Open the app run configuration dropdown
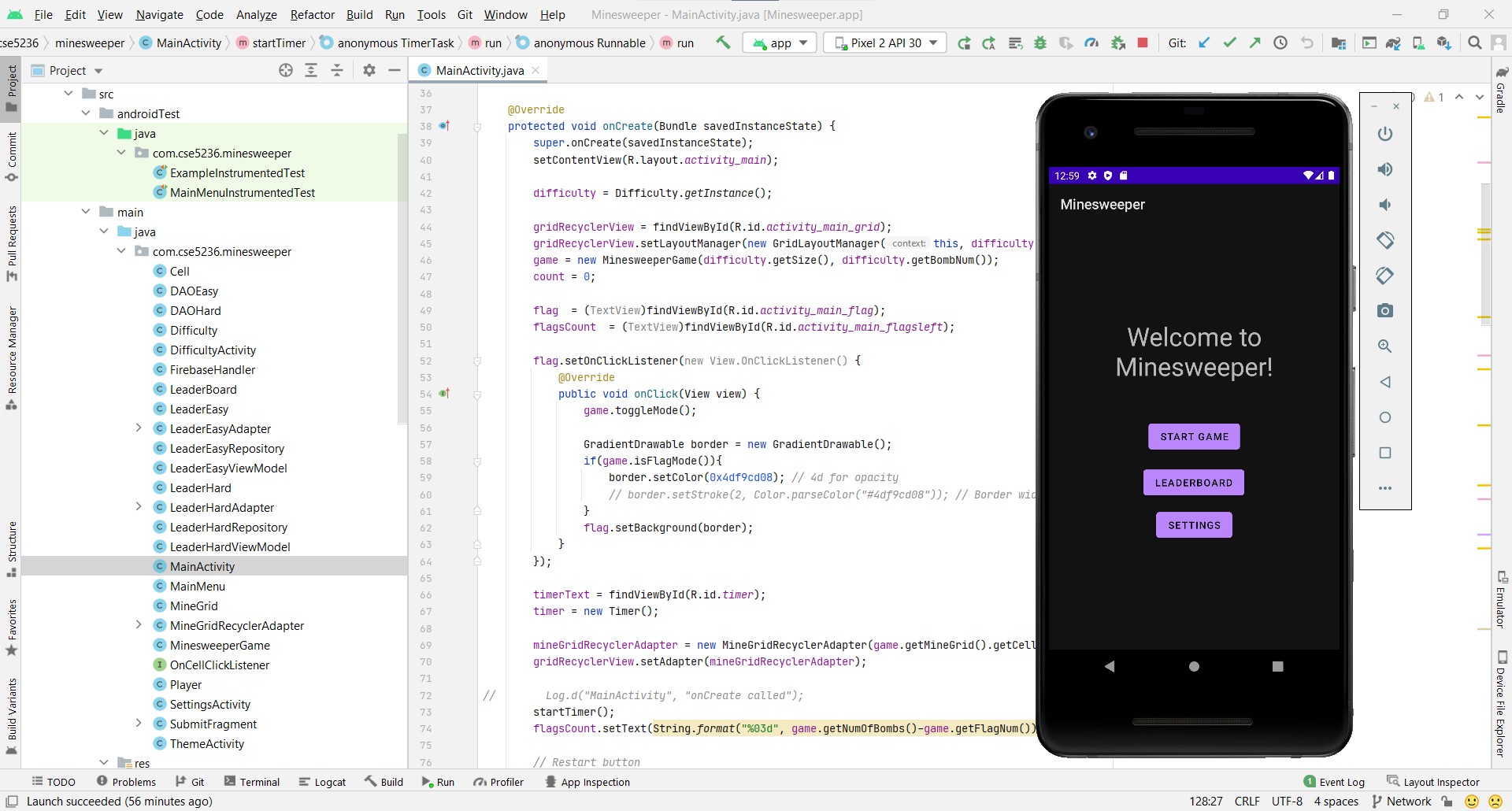 tap(780, 43)
